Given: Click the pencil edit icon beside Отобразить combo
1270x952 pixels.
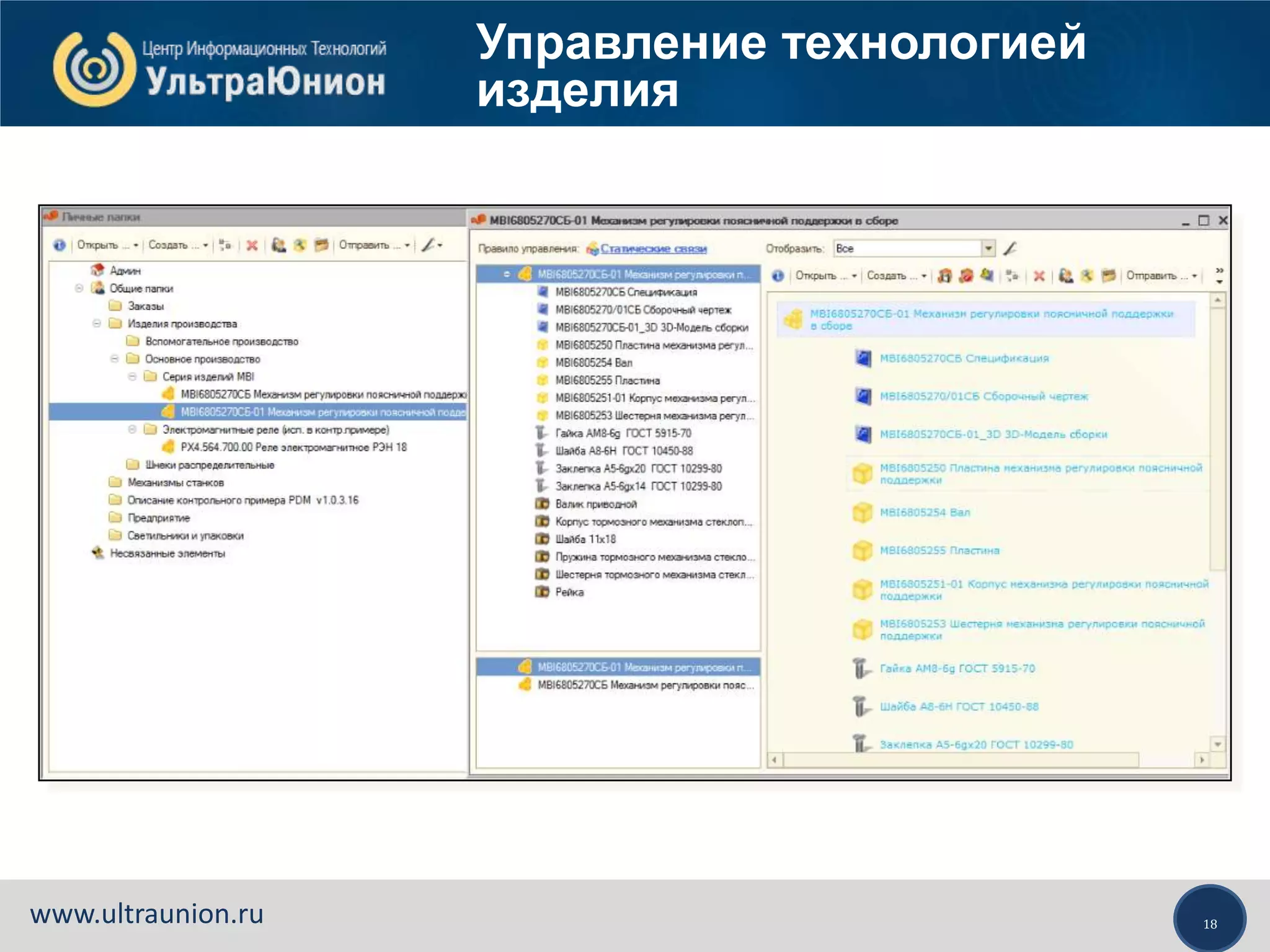Looking at the screenshot, I should coord(1010,249).
